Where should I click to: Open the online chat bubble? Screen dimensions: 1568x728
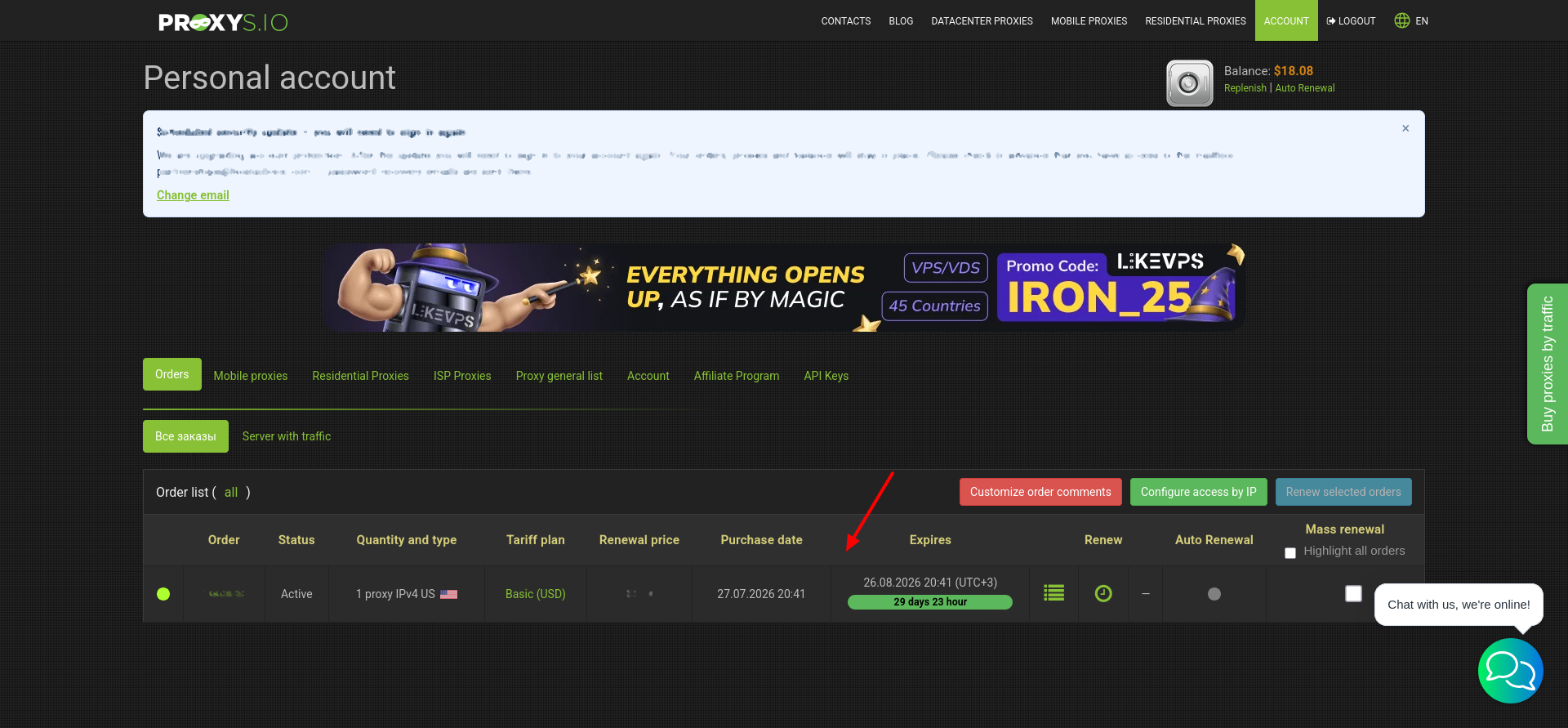[x=1510, y=671]
